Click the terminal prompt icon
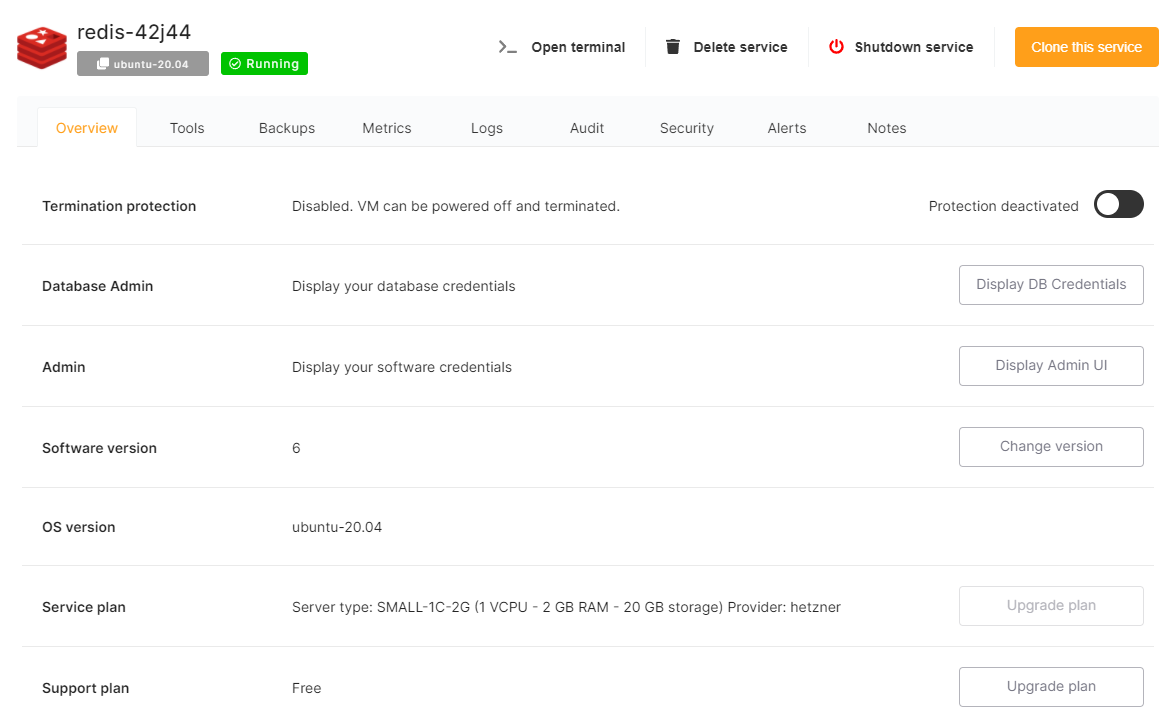Image resolution: width=1166 pixels, height=719 pixels. click(508, 47)
